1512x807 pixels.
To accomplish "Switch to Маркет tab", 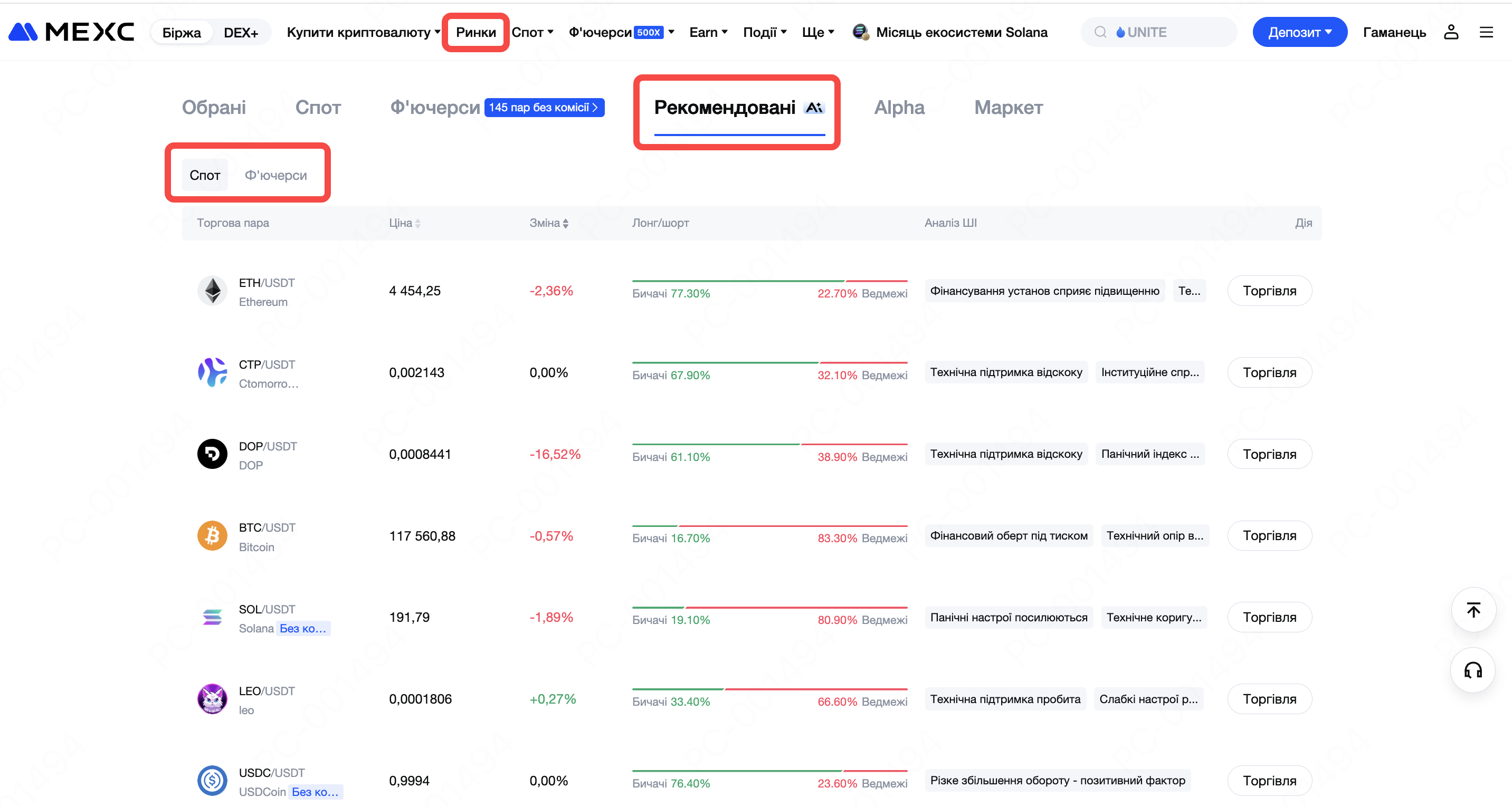I will click(1009, 107).
